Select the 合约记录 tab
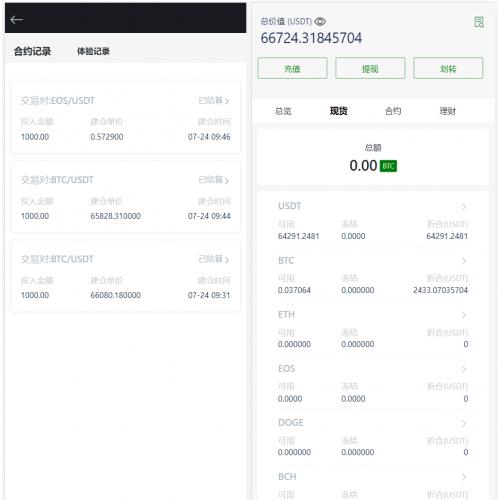The height and width of the screenshot is (500, 500). [x=32, y=51]
